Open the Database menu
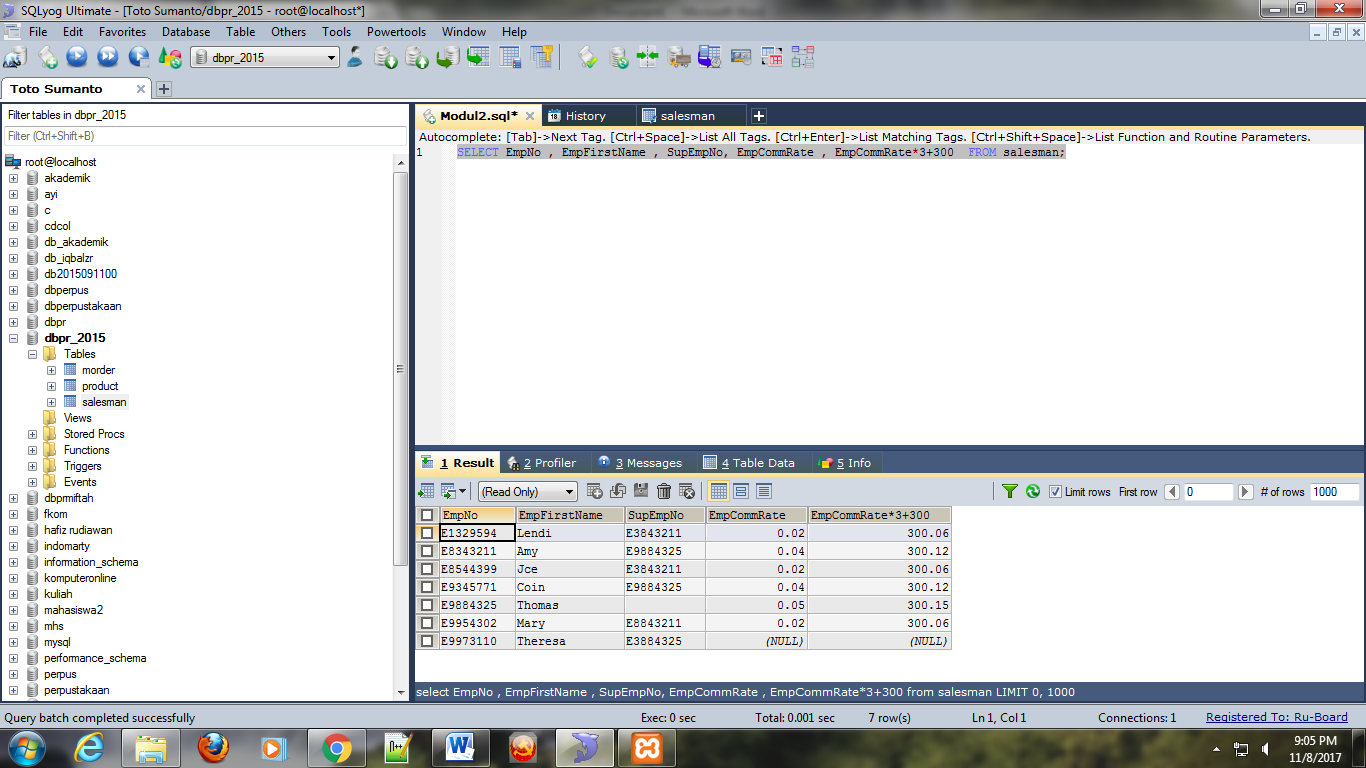1366x768 pixels. [x=186, y=32]
